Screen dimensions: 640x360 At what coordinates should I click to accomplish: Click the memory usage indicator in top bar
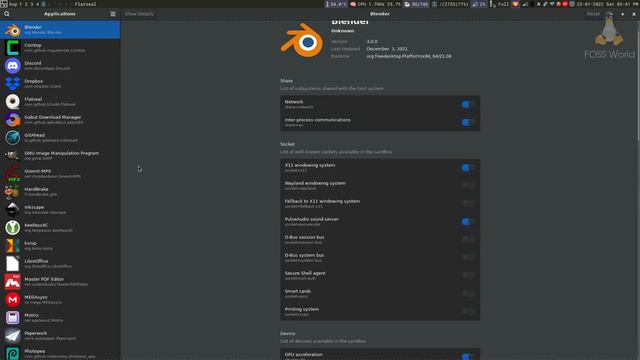click(x=417, y=4)
